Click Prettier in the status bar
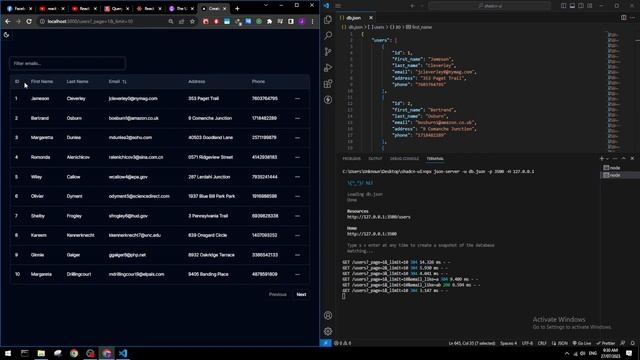The height and width of the screenshot is (360, 640). pos(606,343)
